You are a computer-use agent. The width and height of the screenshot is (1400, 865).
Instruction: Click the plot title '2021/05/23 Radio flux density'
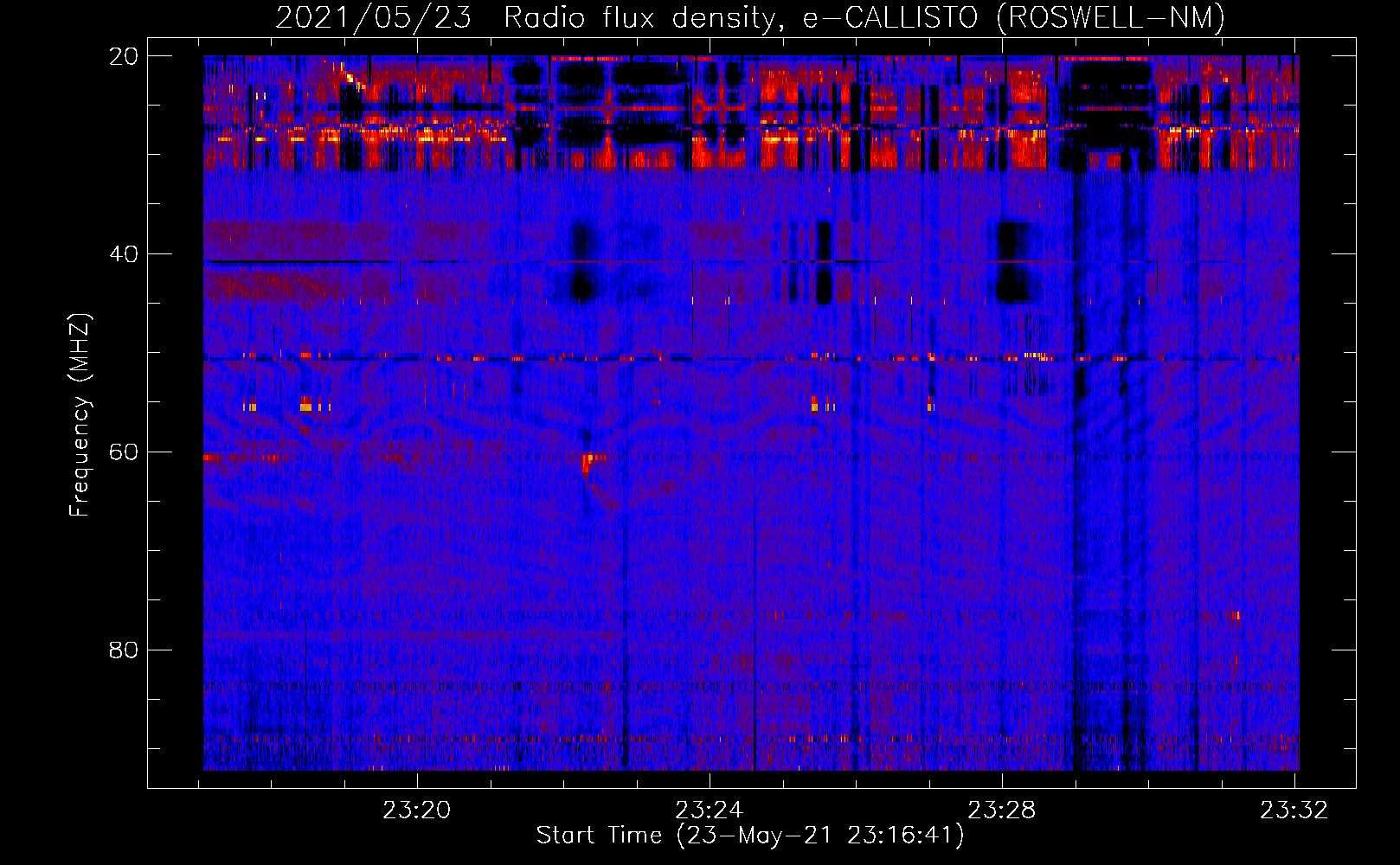pos(529,17)
